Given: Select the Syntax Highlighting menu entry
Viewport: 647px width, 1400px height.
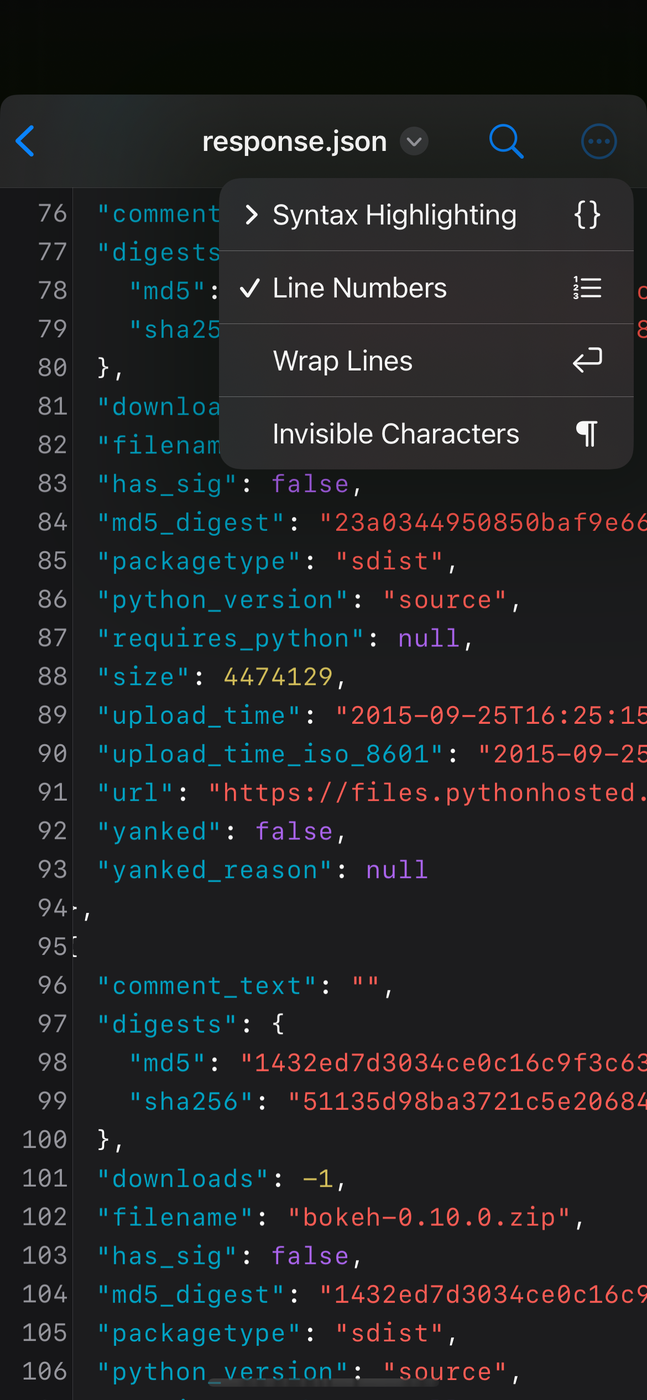Looking at the screenshot, I should pos(394,215).
